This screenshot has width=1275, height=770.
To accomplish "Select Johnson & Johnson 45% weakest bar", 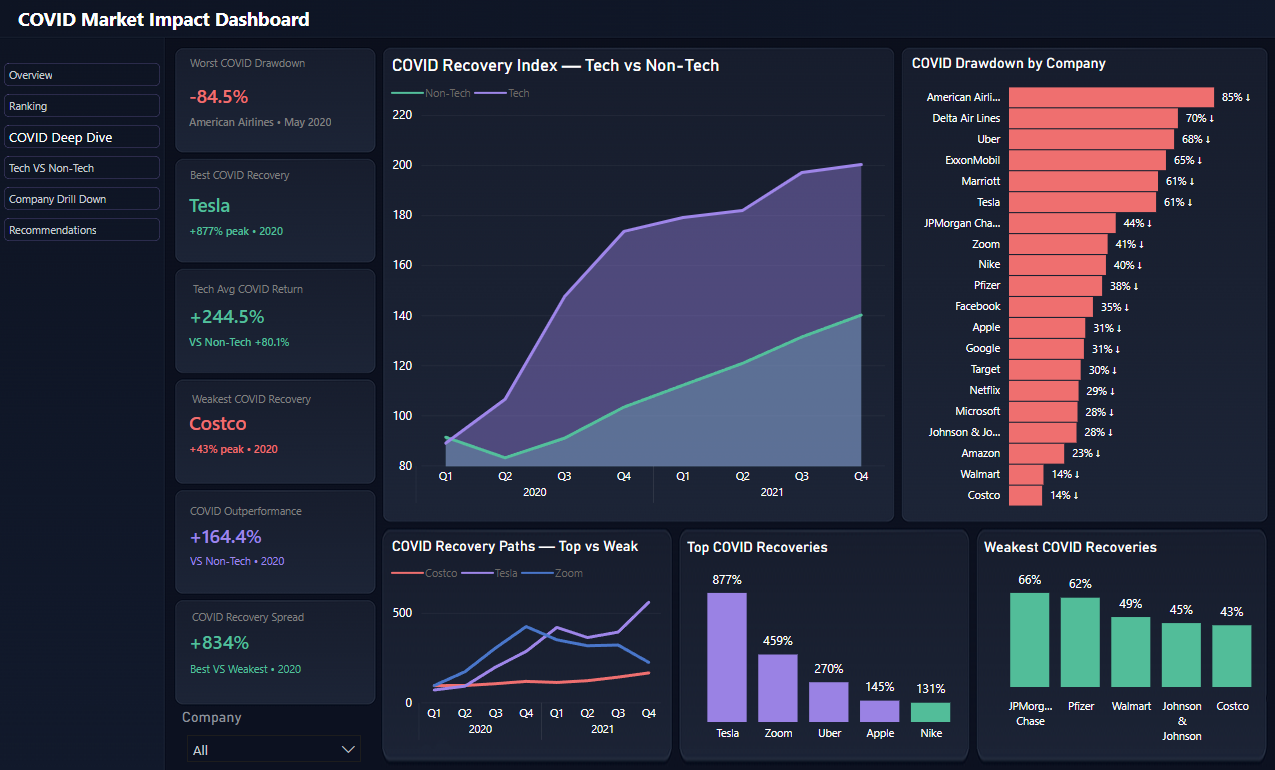I will 1182,655.
